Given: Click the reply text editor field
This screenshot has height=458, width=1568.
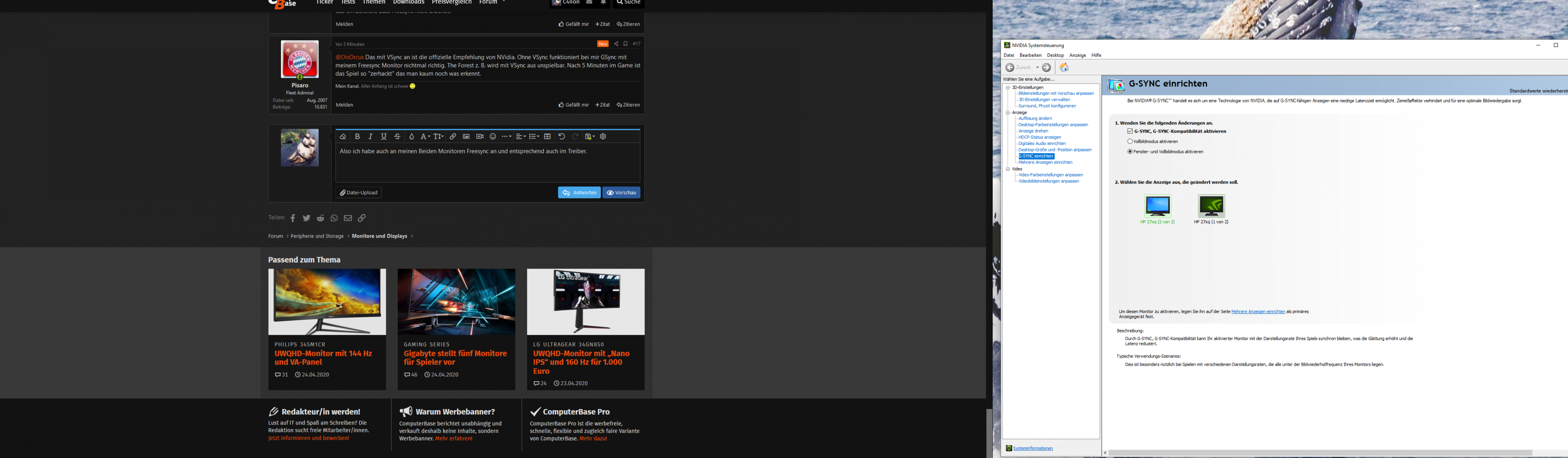Looking at the screenshot, I should pos(488,163).
